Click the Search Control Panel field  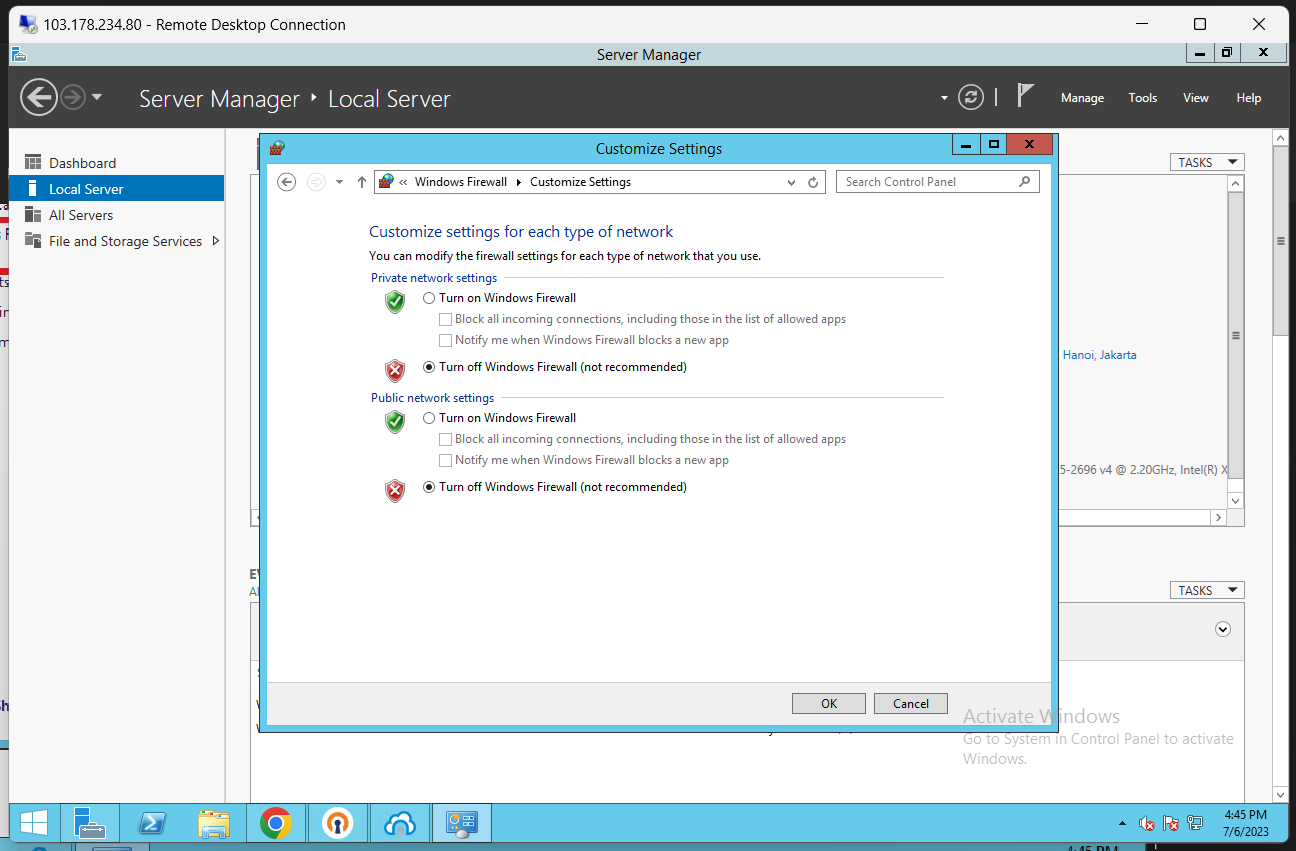(x=937, y=182)
